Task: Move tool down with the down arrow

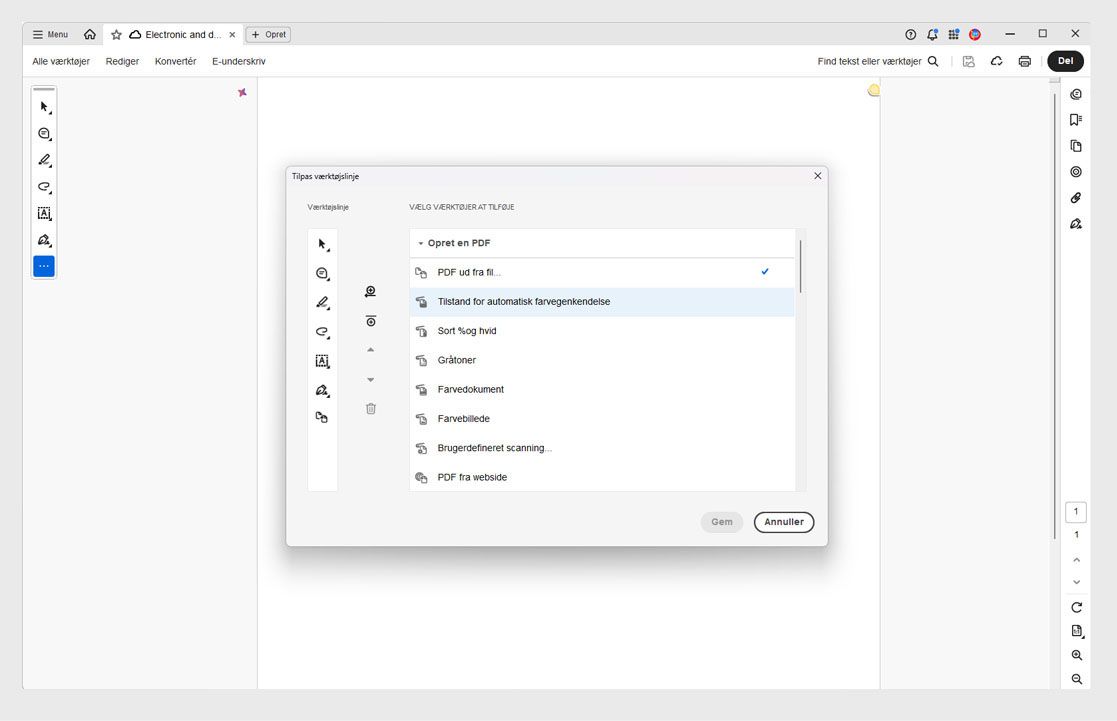Action: coord(370,380)
